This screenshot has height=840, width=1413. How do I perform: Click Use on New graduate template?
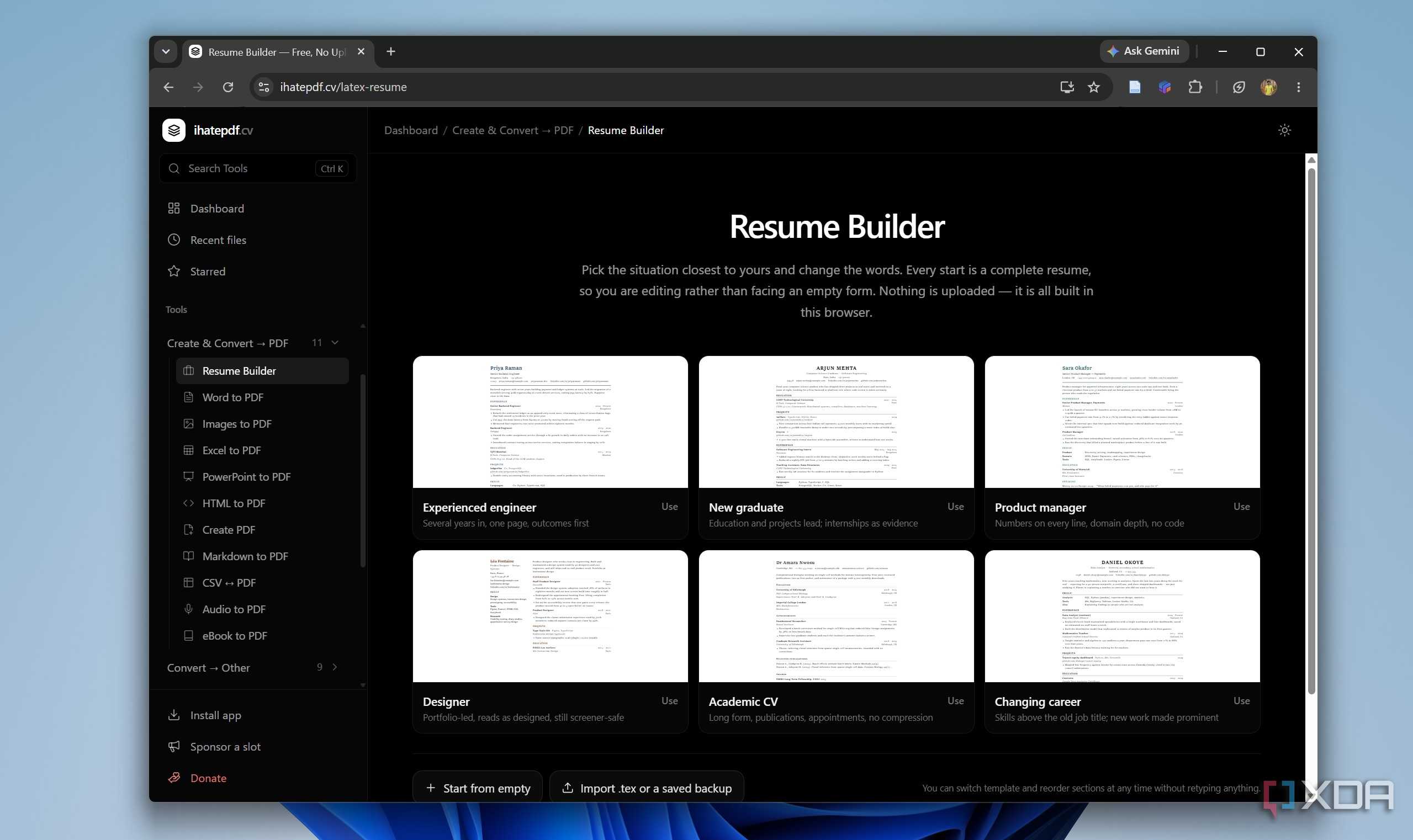pyautogui.click(x=955, y=507)
